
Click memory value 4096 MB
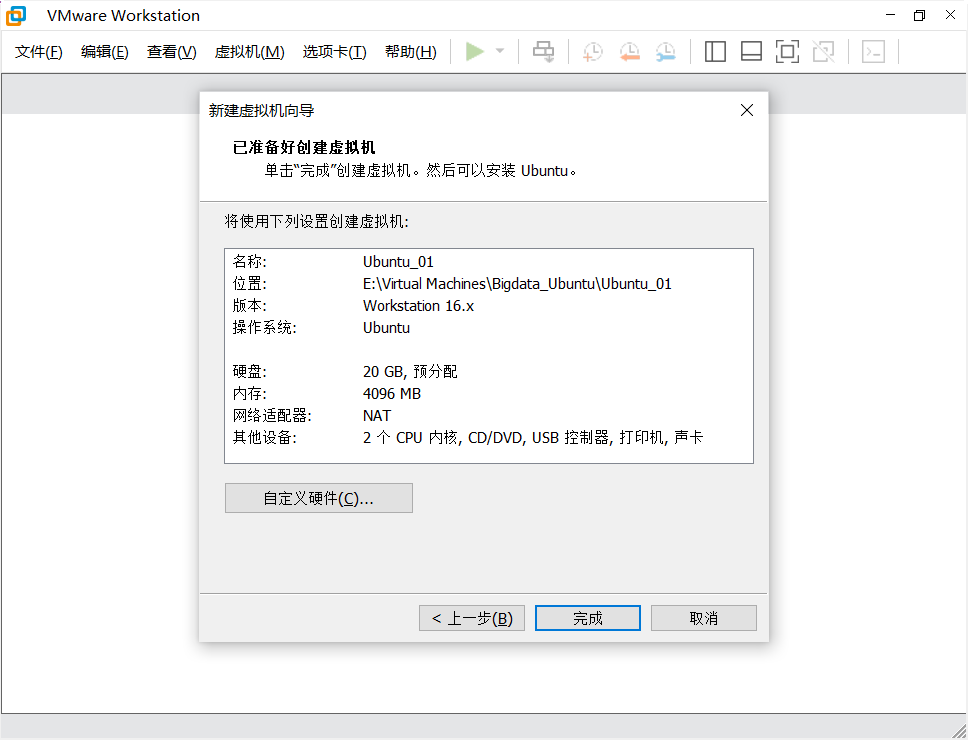pos(392,394)
